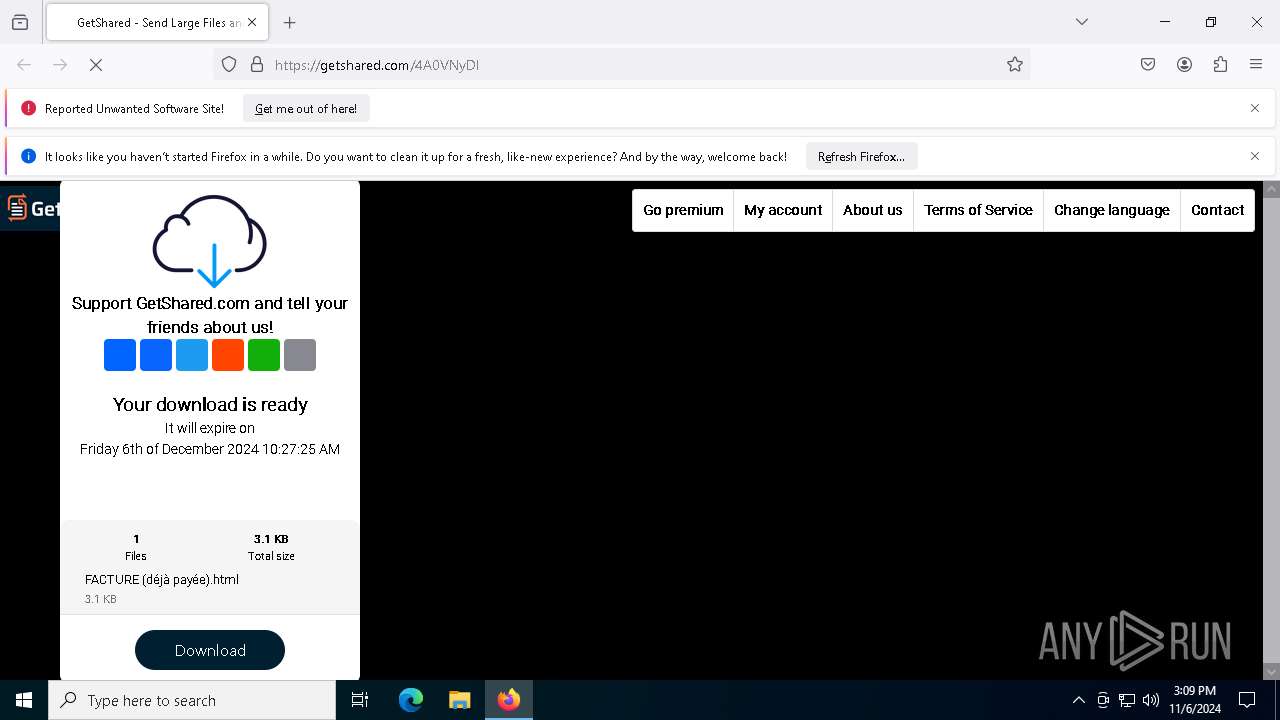Click the page vertical scrollbar
The width and height of the screenshot is (1280, 720).
click(x=1272, y=430)
